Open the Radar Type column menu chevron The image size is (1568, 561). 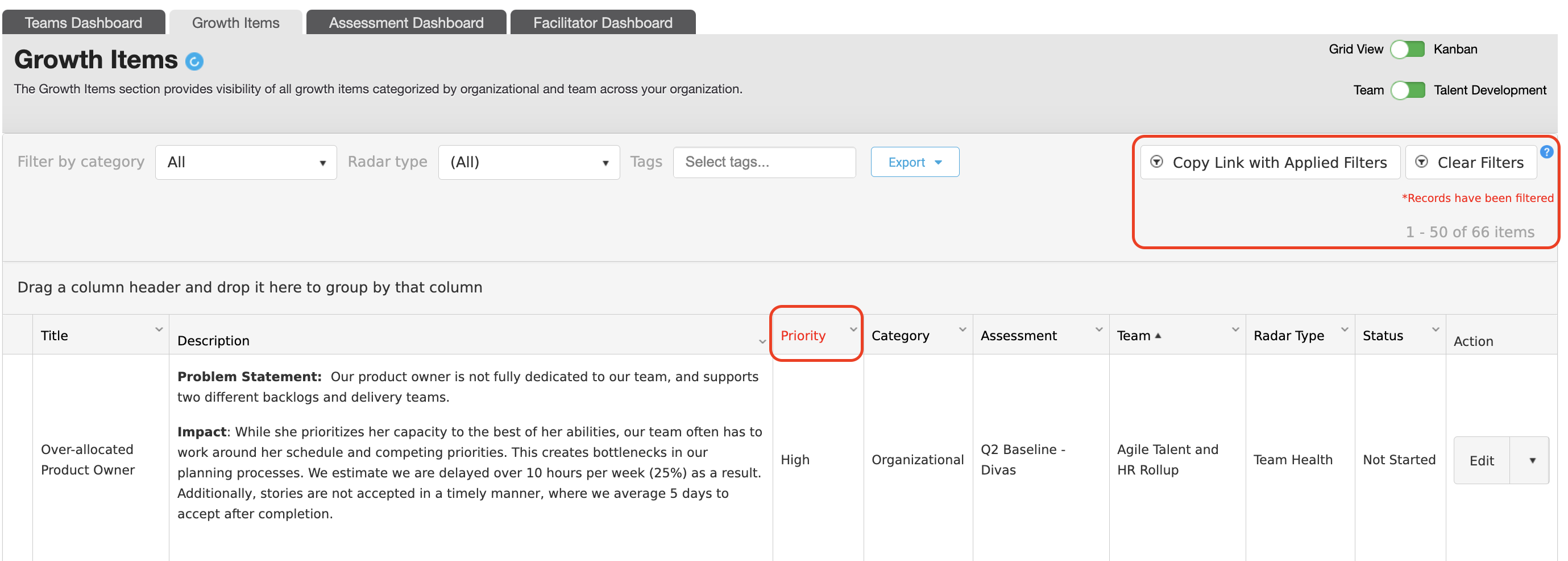tap(1345, 329)
